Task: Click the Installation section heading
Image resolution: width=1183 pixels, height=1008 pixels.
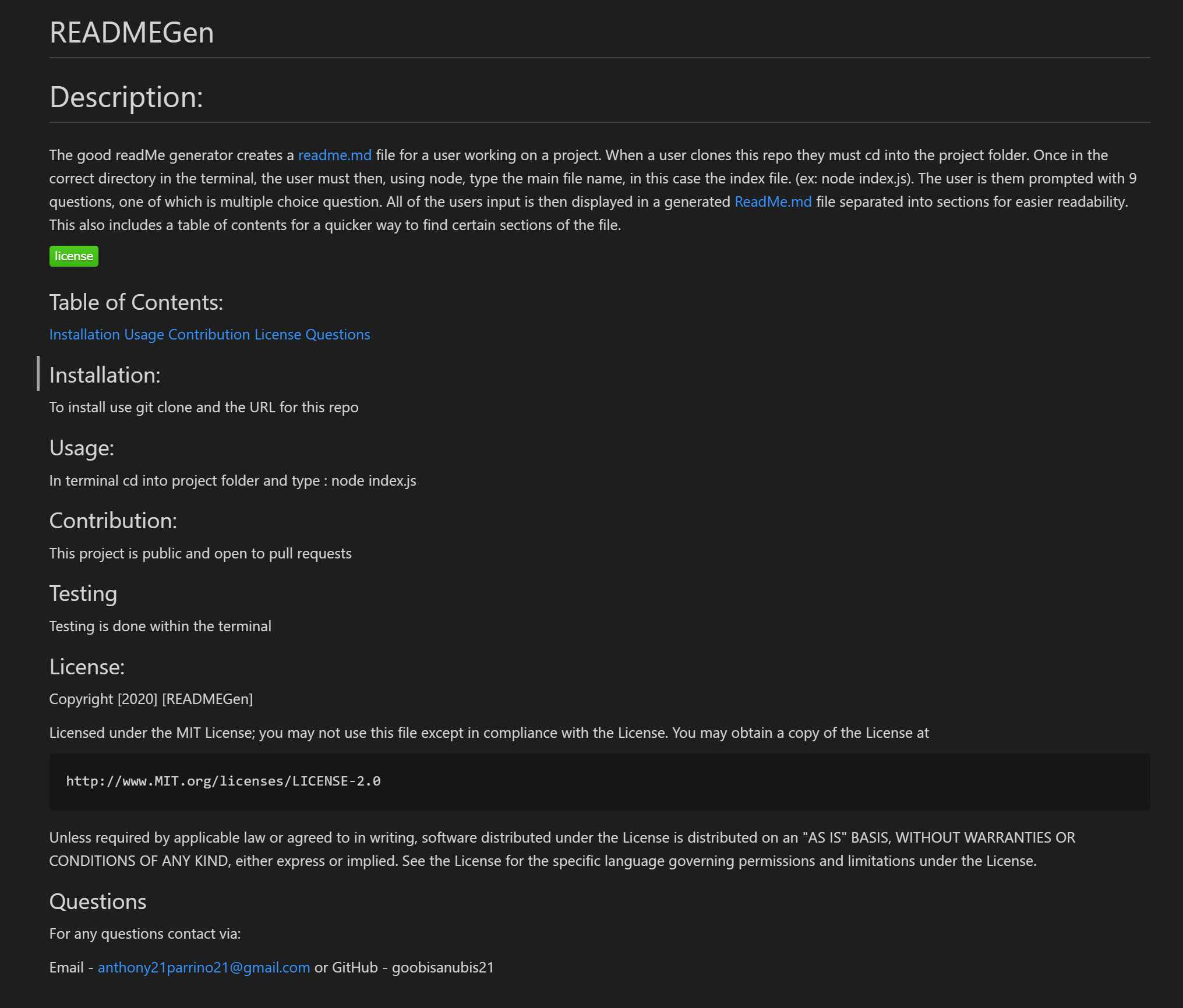Action: pyautogui.click(x=105, y=375)
